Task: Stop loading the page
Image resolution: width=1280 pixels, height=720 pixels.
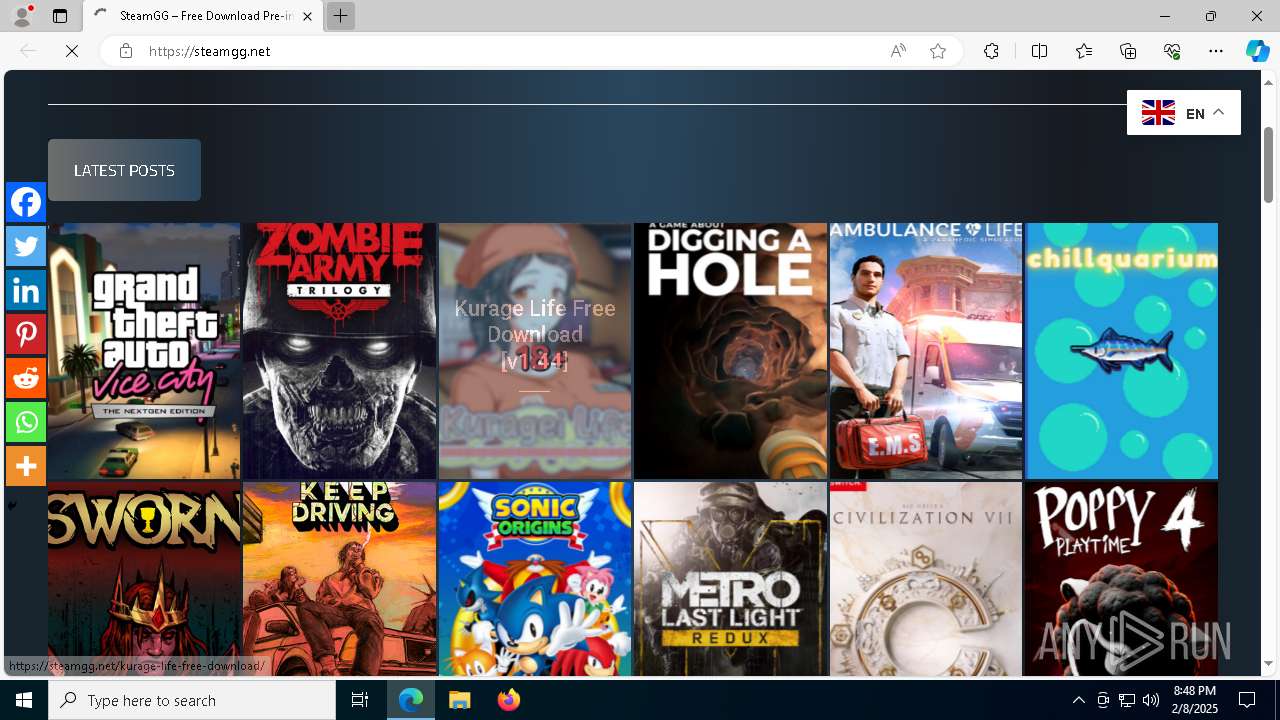Action: click(x=72, y=51)
